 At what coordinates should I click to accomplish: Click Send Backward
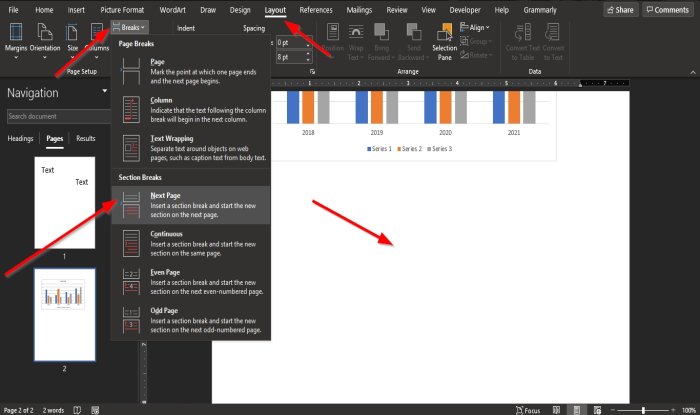click(x=413, y=42)
